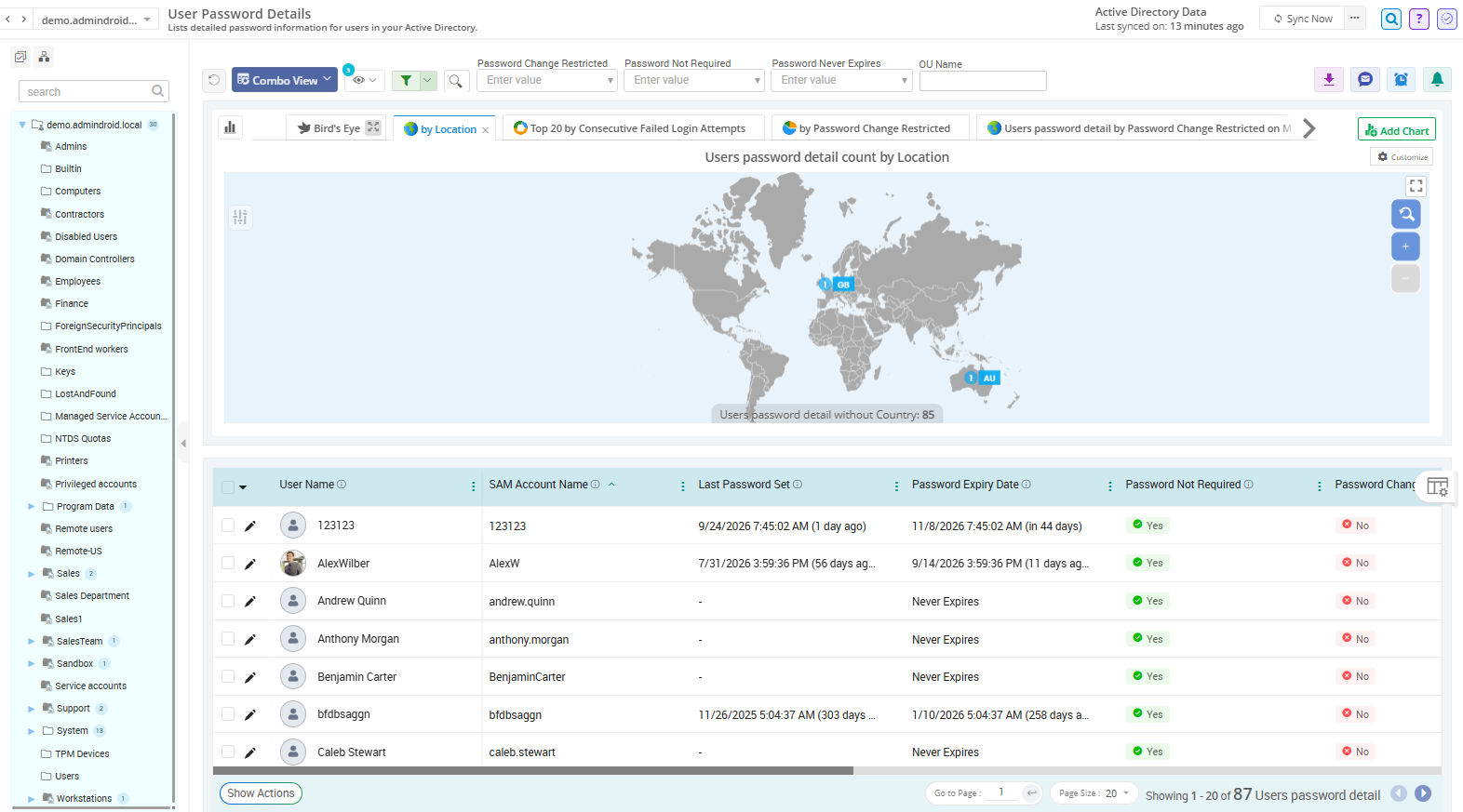This screenshot has height=812, width=1463.
Task: Open the column settings table icon
Action: 1437,486
